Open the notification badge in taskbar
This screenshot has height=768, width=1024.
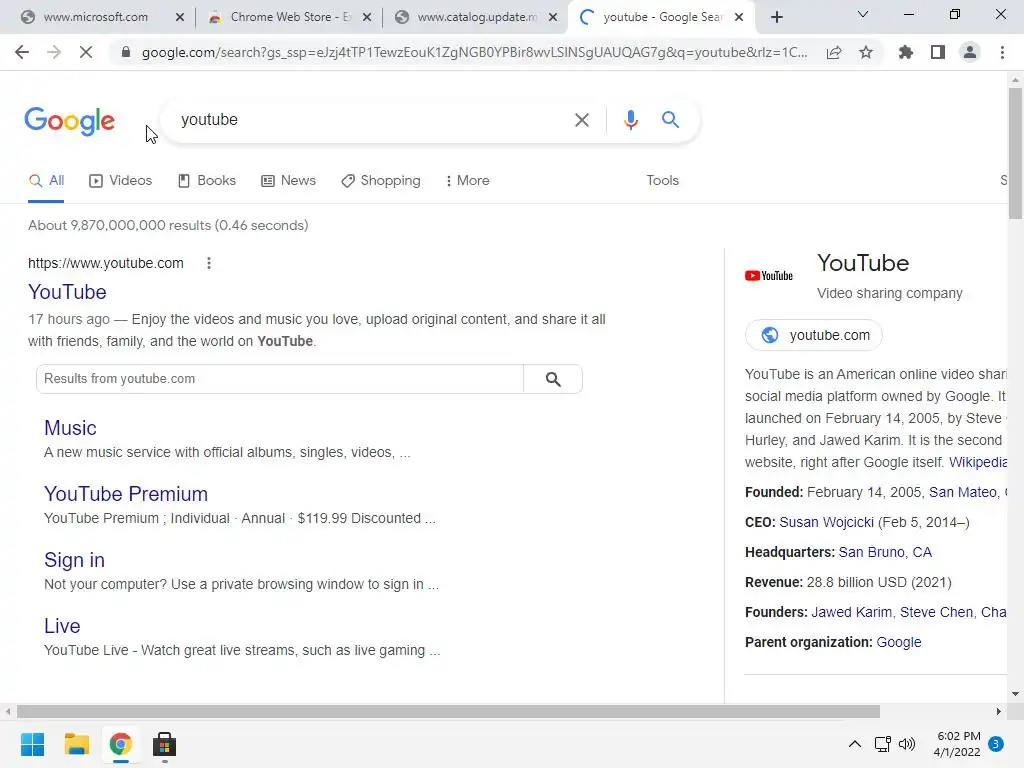pos(996,744)
